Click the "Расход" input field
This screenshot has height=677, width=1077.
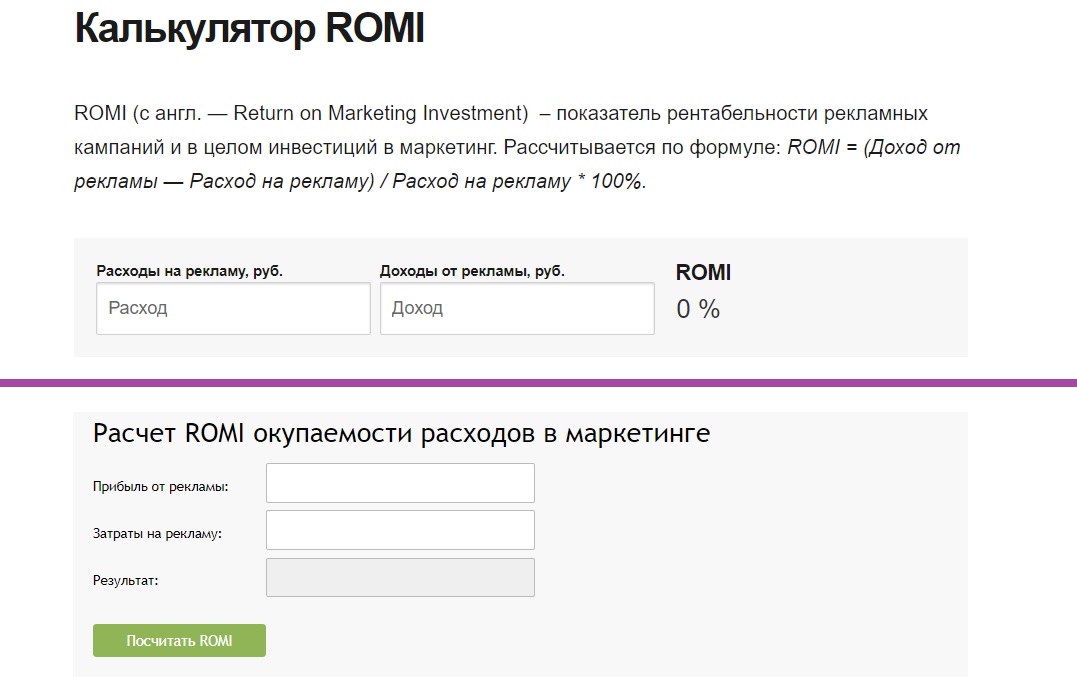pos(232,308)
